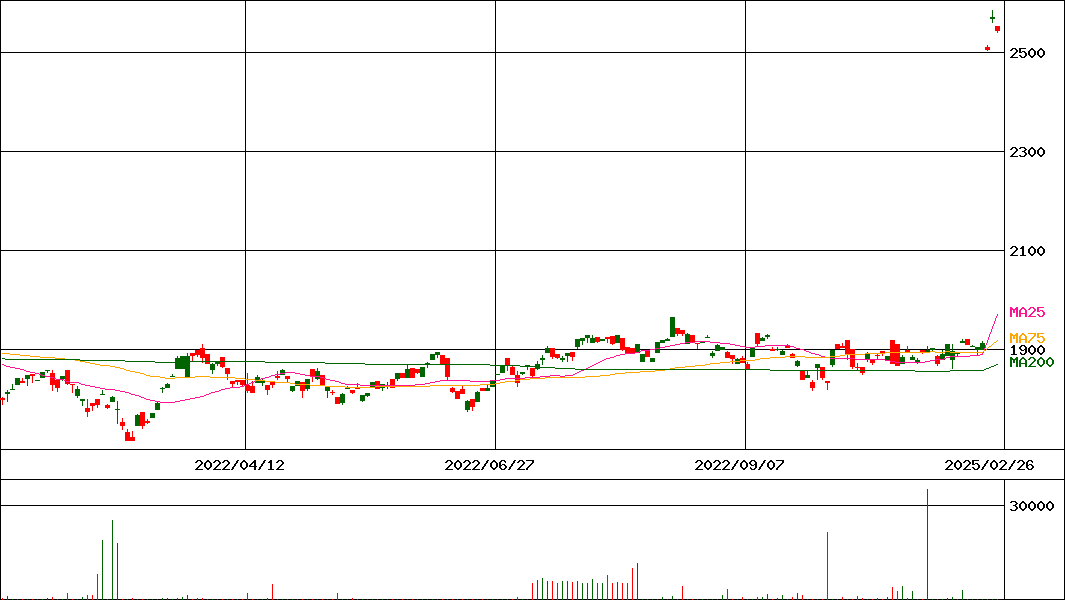Click the tall red volume bar near September

[827, 565]
